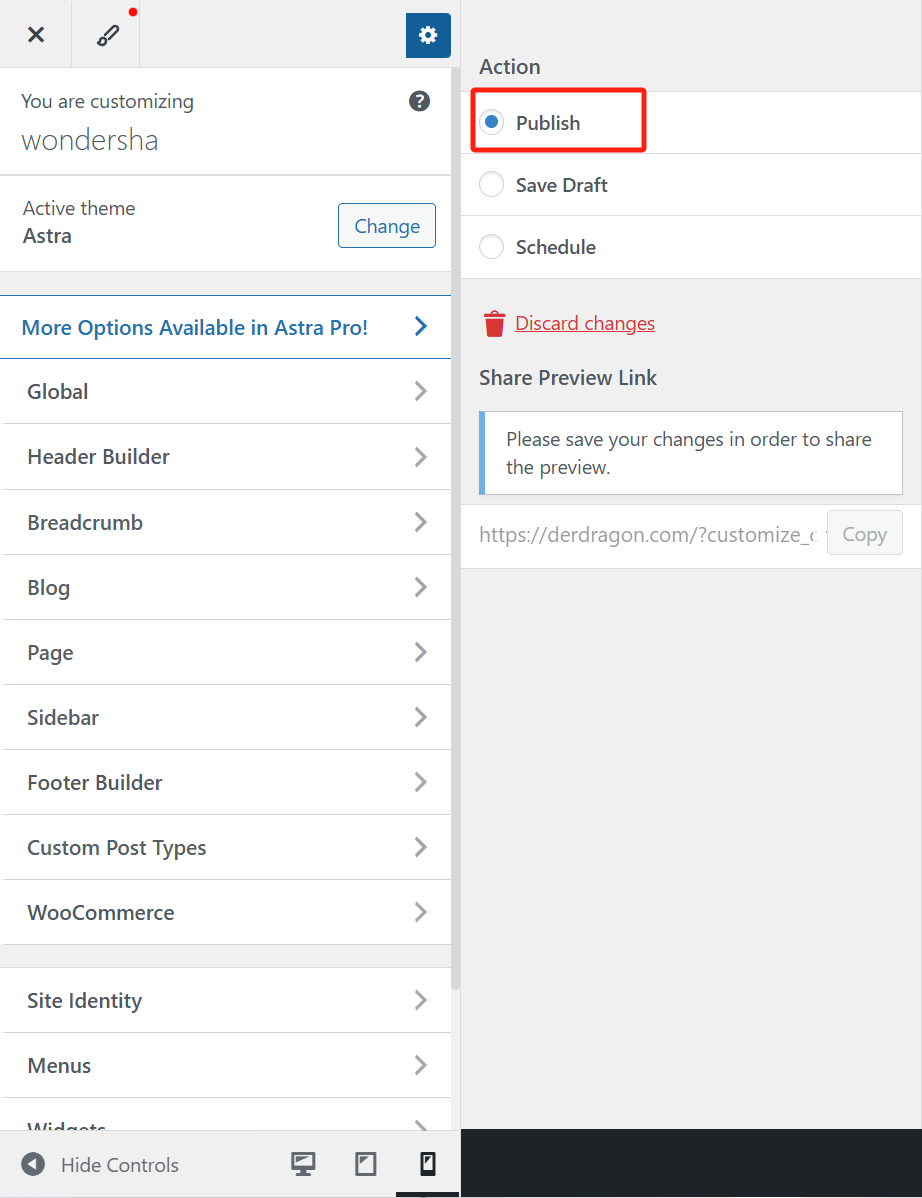Click the Change theme button

click(x=387, y=226)
